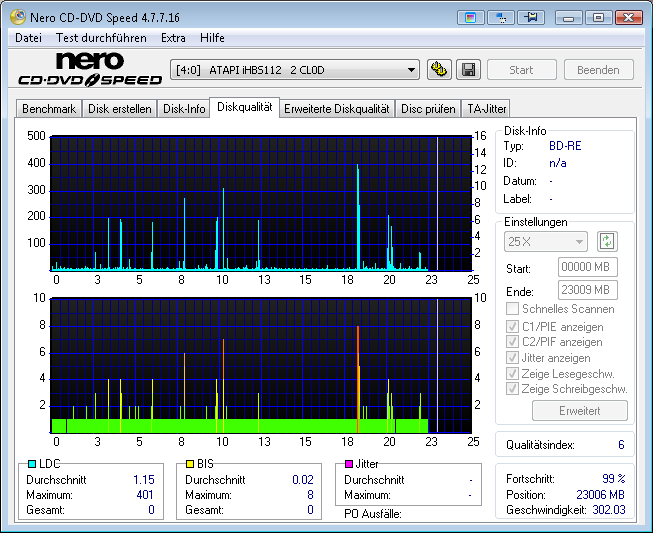Toggle the Zeige Schreibgeschw. checkbox

tap(512, 389)
